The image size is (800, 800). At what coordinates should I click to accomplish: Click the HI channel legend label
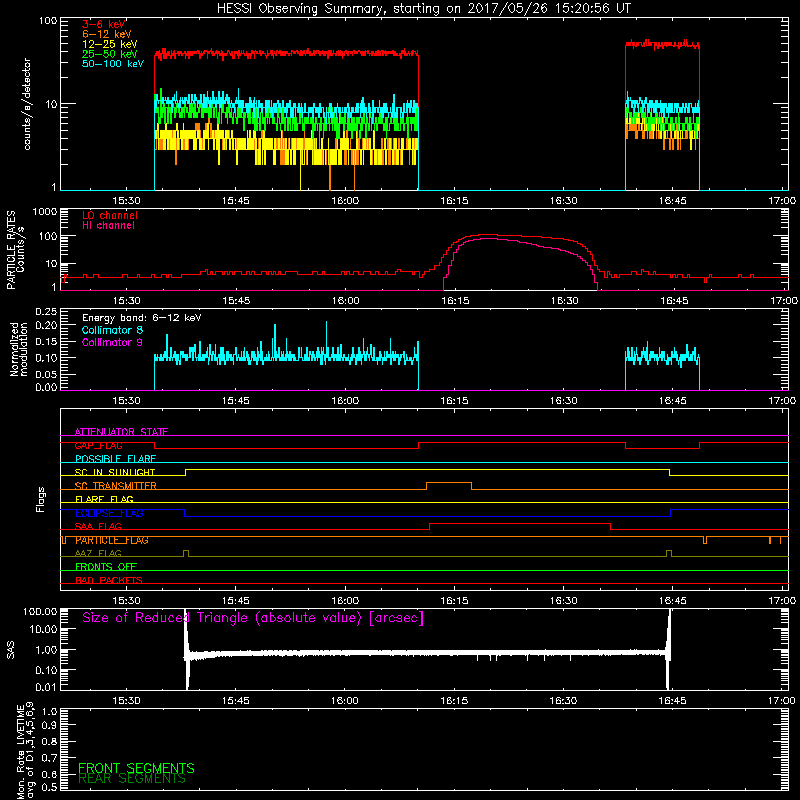[108, 226]
